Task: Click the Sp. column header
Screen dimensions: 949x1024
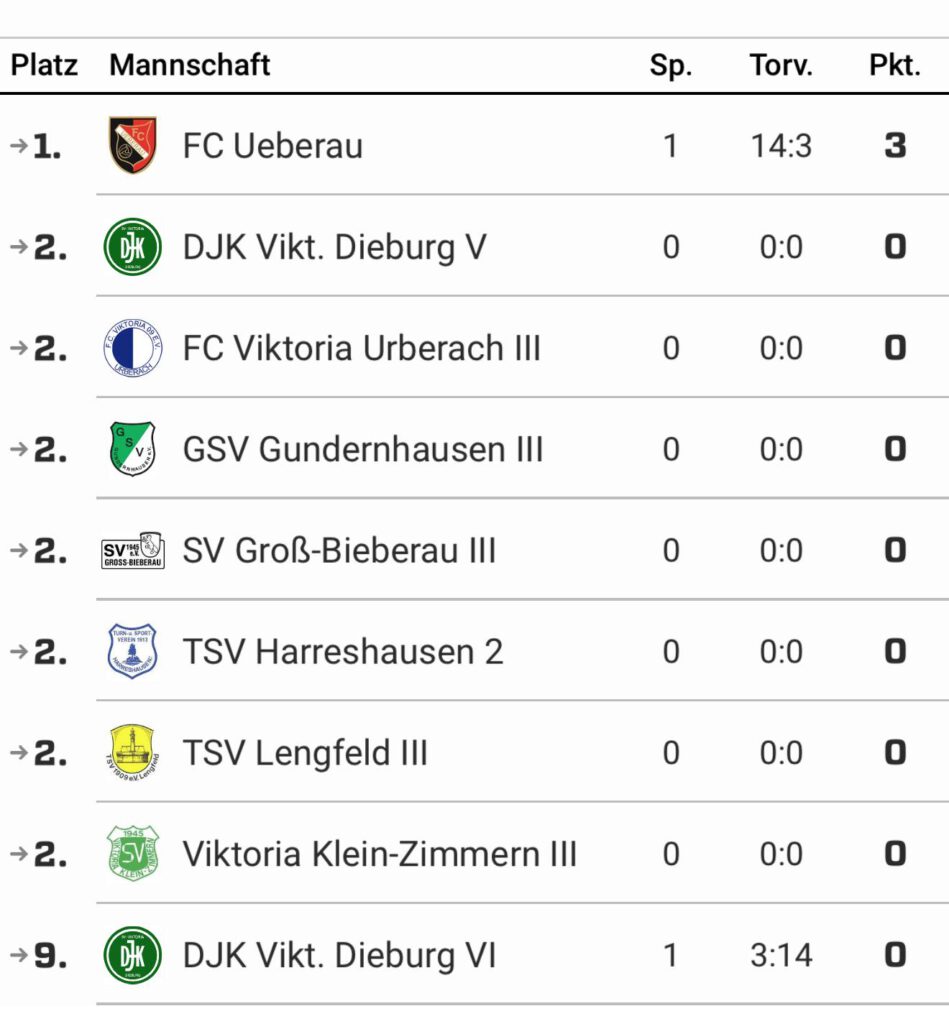Action: pos(670,66)
